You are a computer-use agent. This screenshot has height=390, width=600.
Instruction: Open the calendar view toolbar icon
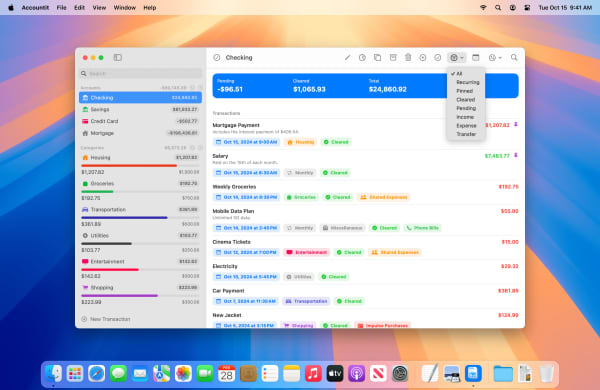point(476,57)
